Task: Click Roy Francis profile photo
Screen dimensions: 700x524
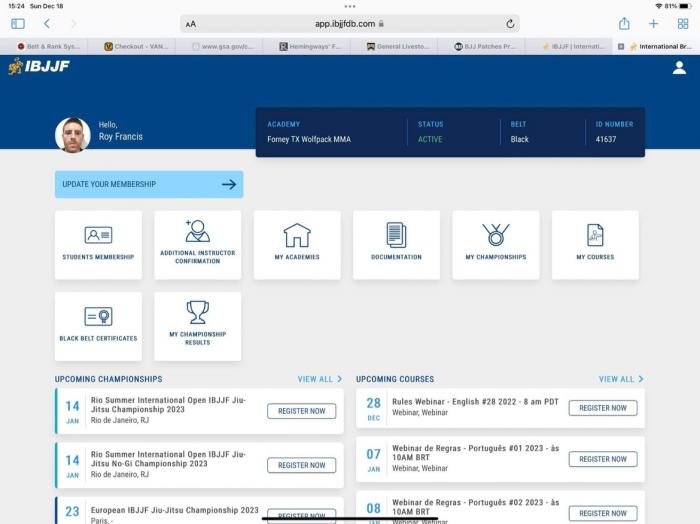Action: coord(73,135)
